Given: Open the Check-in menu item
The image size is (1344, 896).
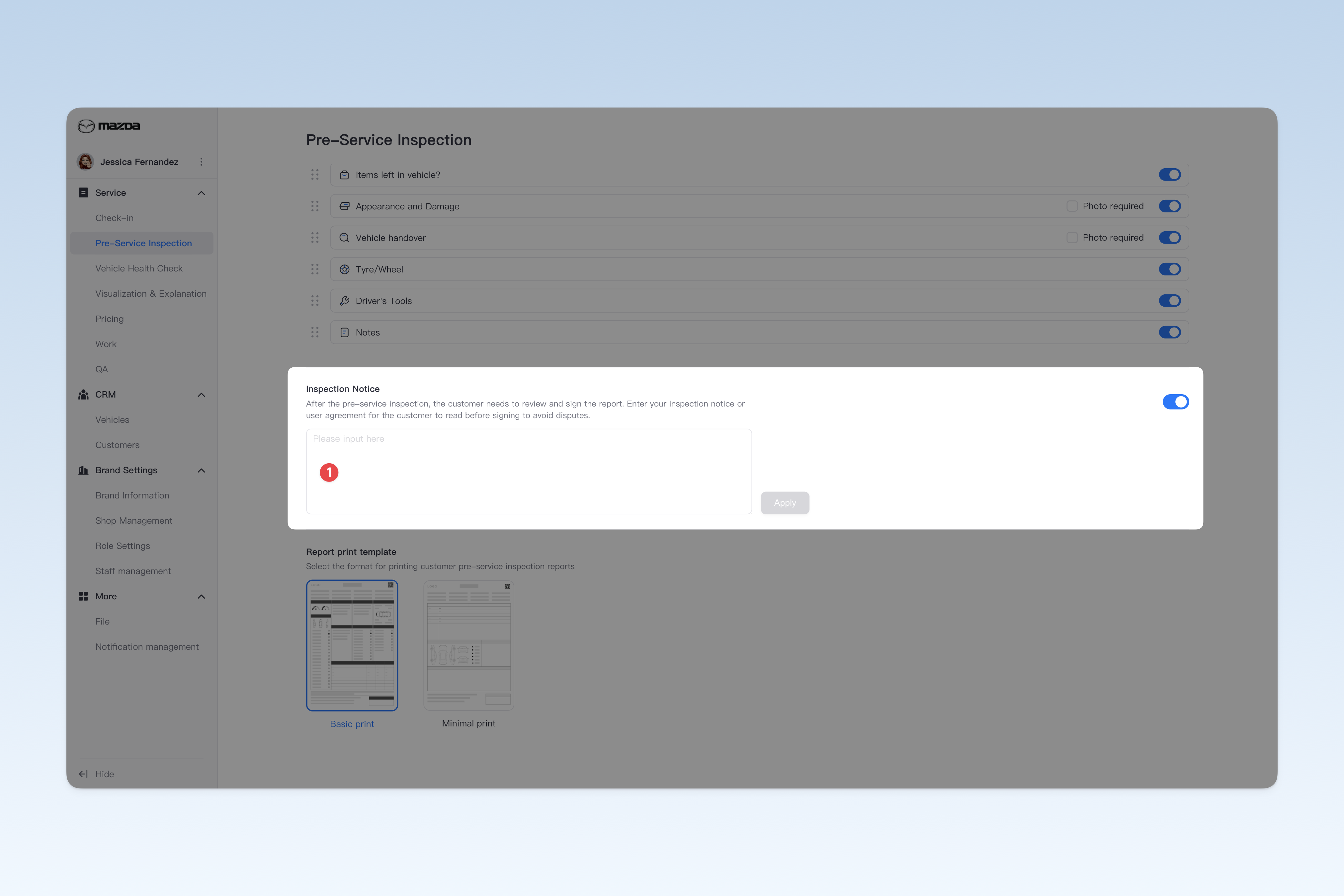Looking at the screenshot, I should (114, 218).
